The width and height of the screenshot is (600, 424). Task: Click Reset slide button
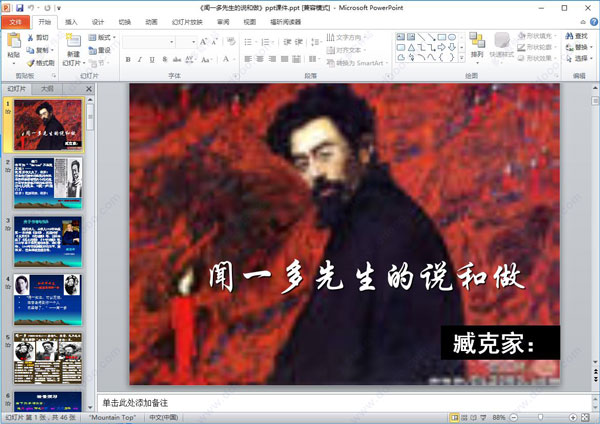[x=100, y=50]
